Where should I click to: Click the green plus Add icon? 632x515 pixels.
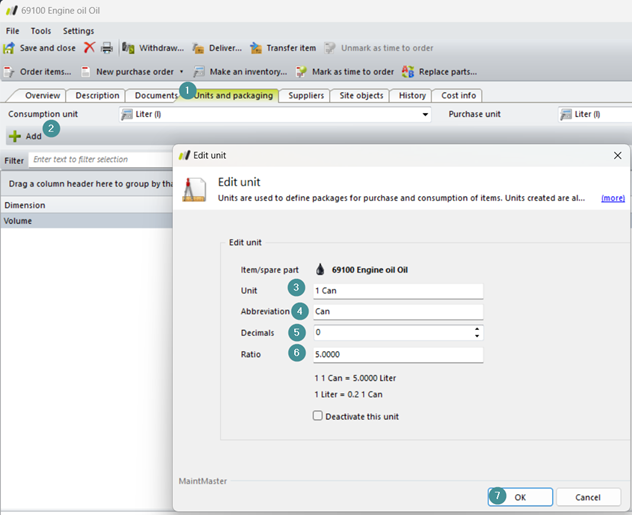coord(14,136)
